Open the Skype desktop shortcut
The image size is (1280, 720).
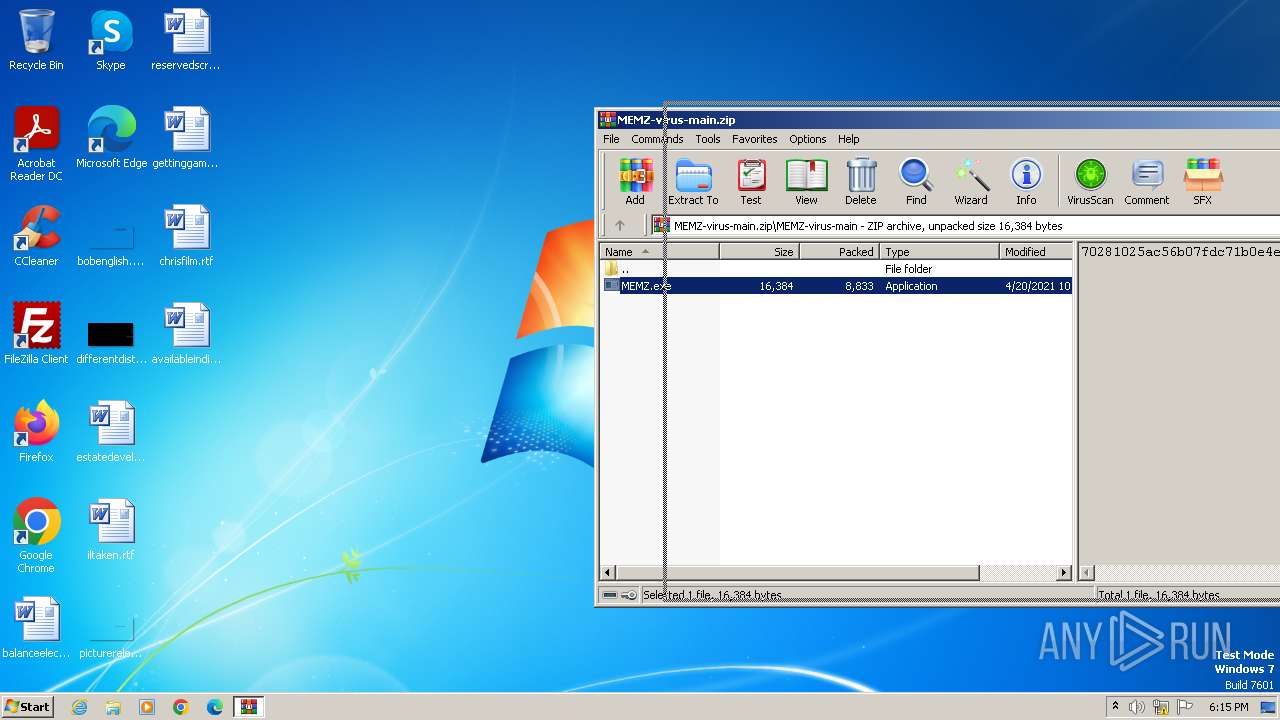click(x=110, y=40)
